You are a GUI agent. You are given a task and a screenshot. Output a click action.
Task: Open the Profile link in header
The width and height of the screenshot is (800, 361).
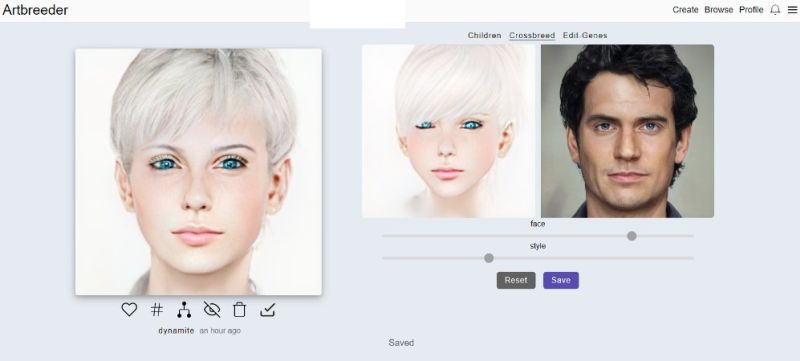pyautogui.click(x=751, y=10)
